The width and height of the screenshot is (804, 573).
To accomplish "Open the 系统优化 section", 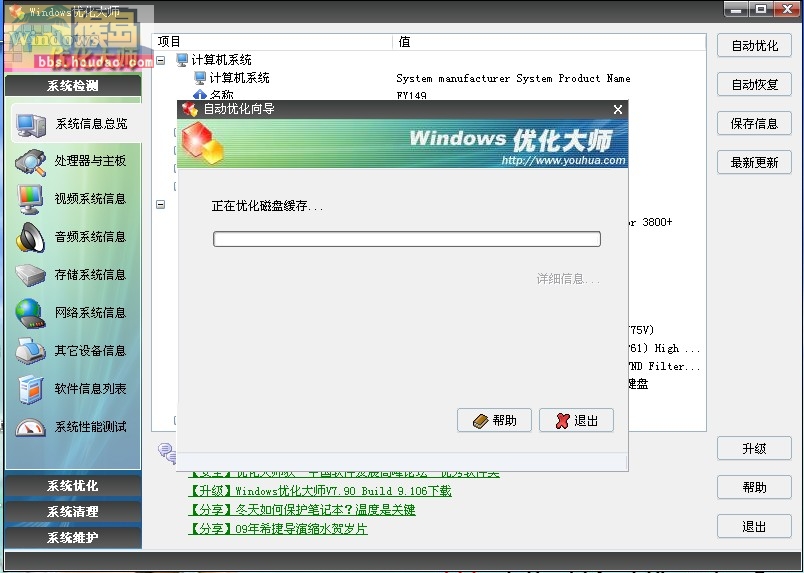I will (73, 485).
